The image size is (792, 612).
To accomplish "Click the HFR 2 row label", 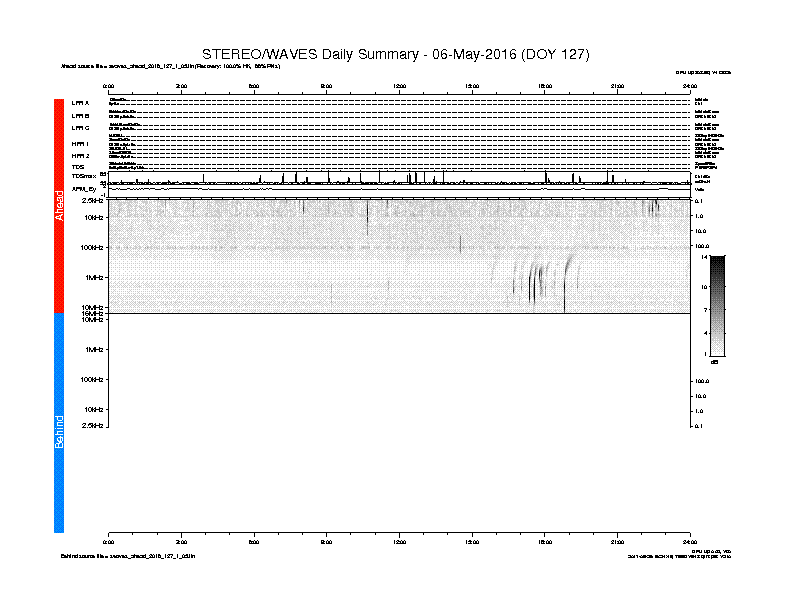I will tap(80, 156).
